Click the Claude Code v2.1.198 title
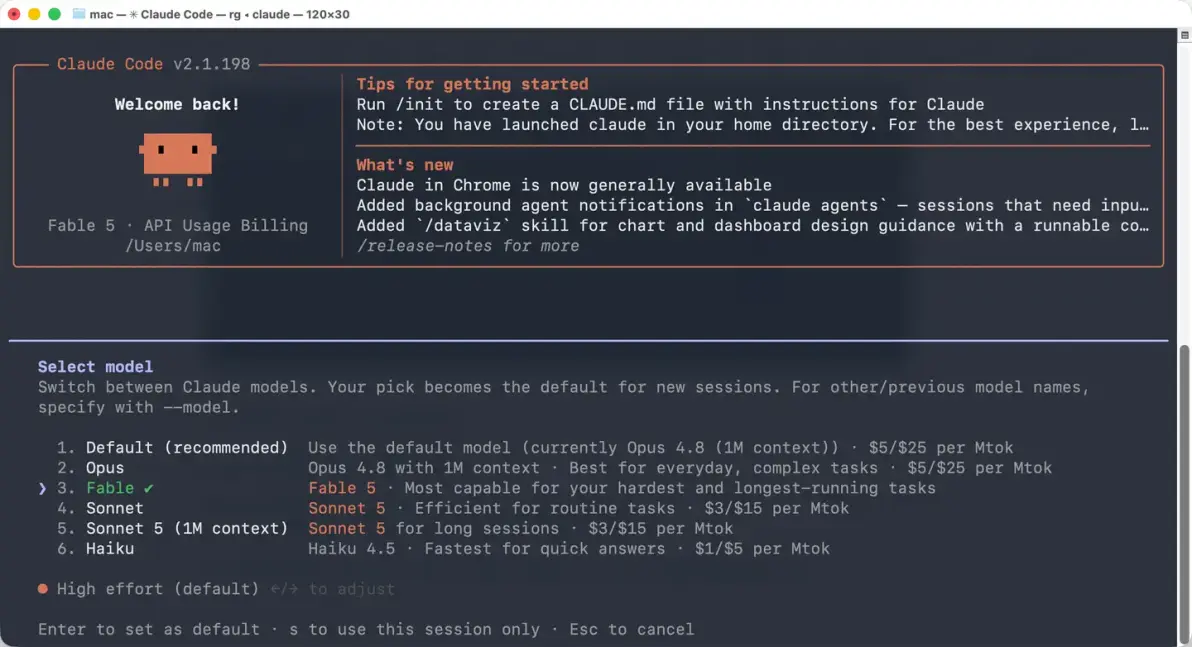The image size is (1192, 647). pyautogui.click(x=154, y=64)
